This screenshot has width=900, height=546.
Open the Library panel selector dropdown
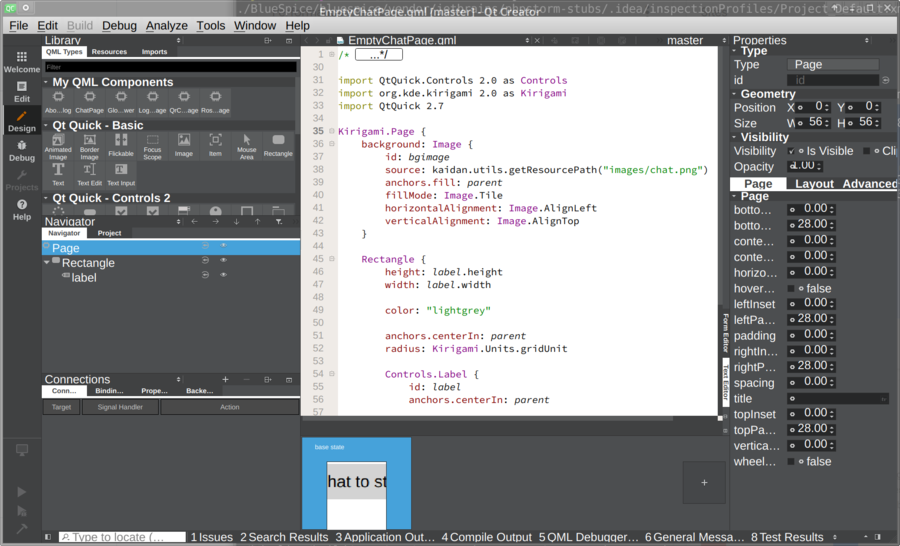coord(179,41)
